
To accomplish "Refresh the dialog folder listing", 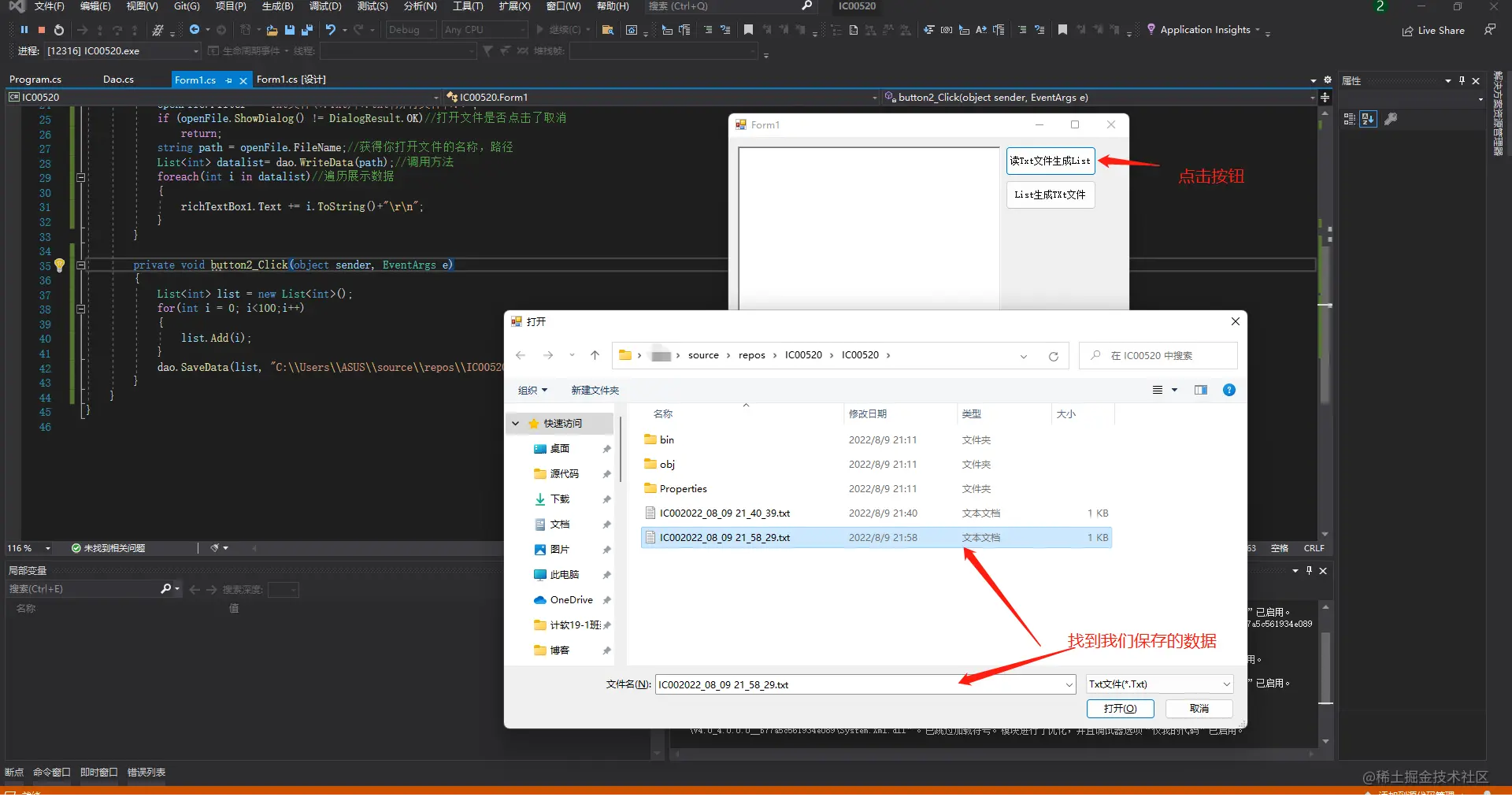I will click(x=1053, y=356).
